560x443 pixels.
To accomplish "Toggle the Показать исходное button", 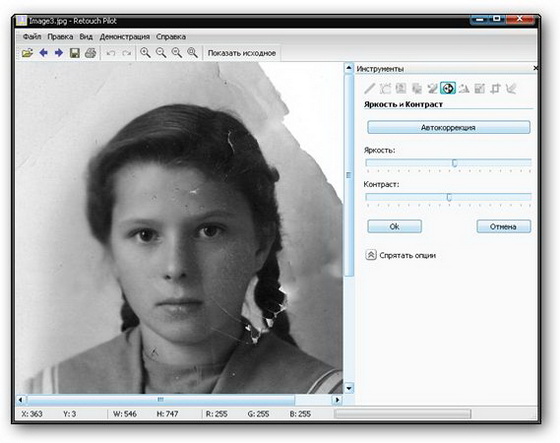I will 242,53.
